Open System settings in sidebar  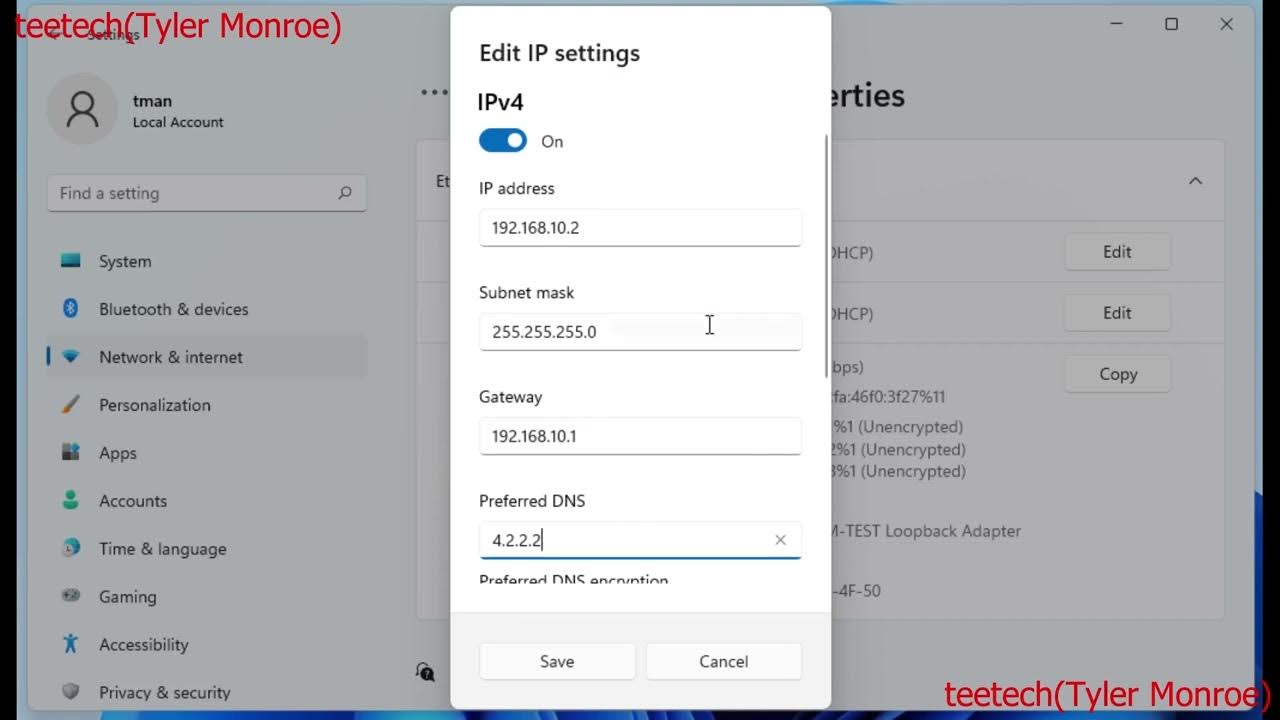(x=206, y=261)
